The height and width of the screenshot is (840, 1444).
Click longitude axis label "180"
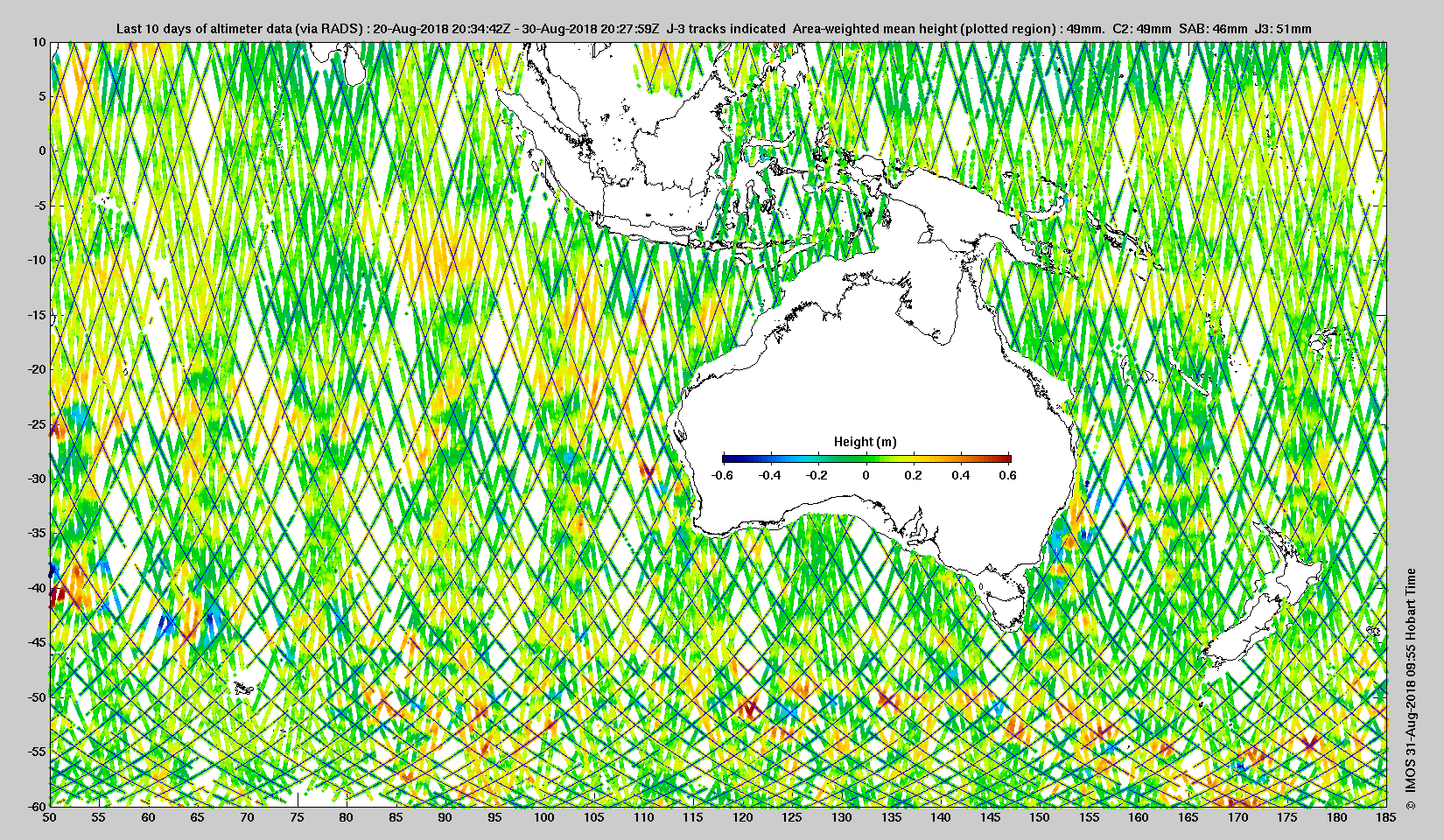coord(1337,817)
